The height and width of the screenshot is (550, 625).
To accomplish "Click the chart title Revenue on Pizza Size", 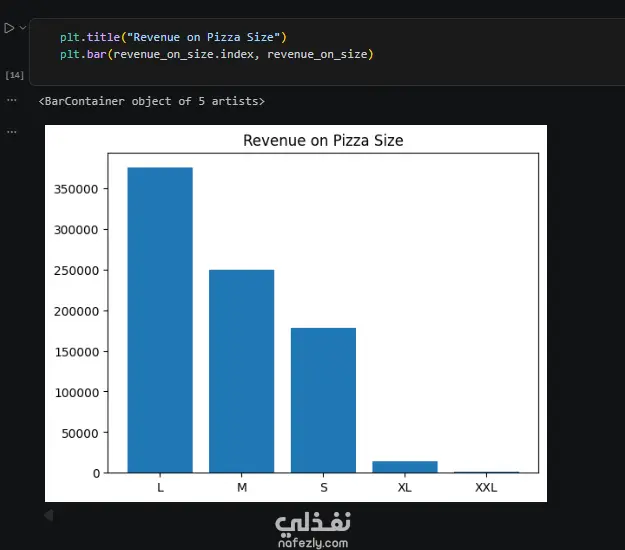I will 323,140.
